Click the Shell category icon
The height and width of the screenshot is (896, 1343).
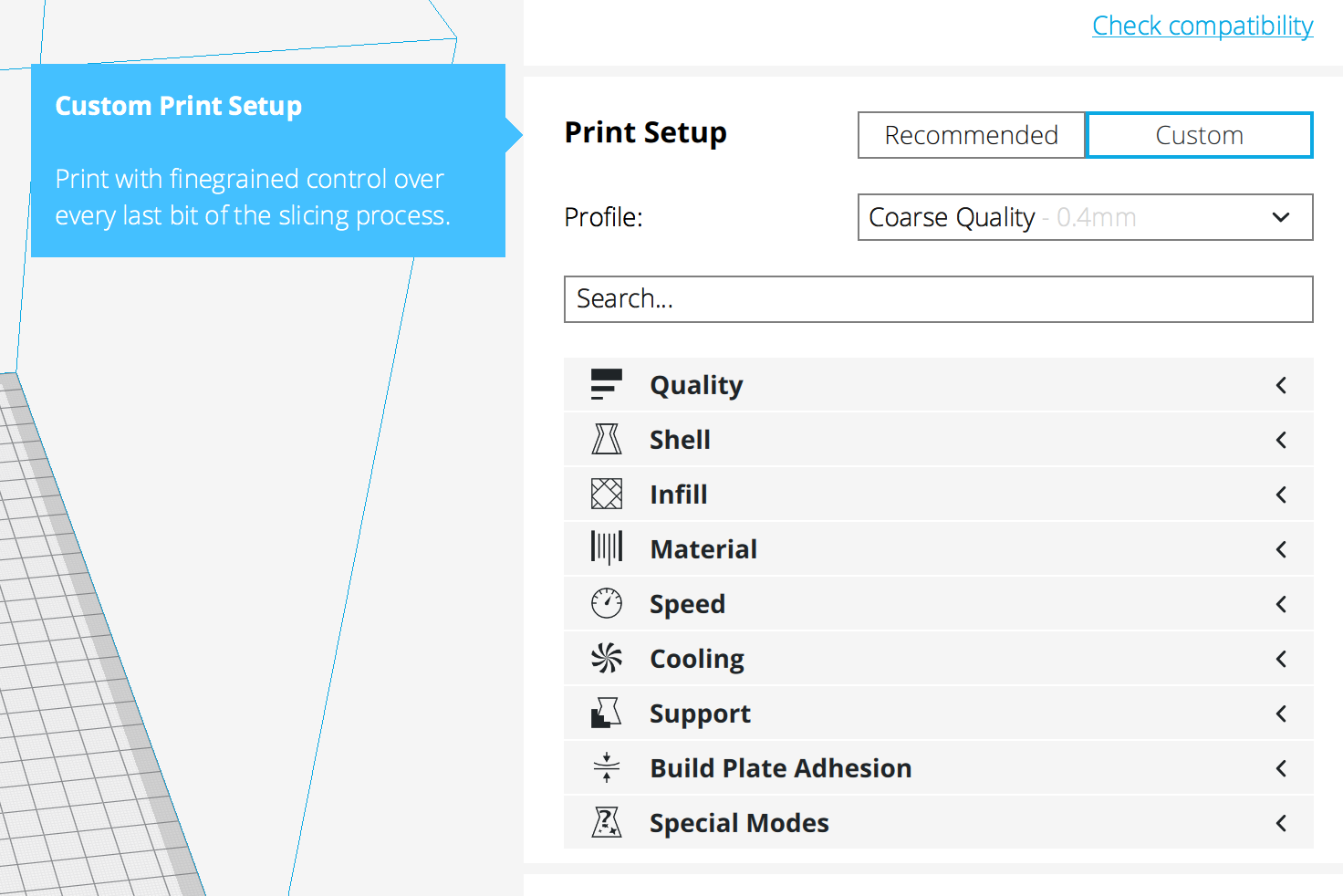606,439
